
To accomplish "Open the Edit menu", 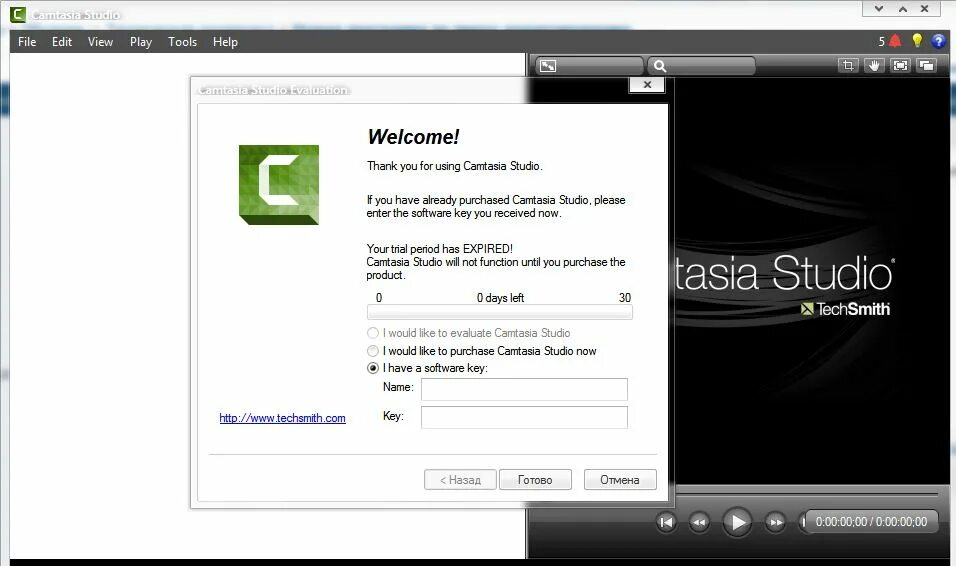I will tap(62, 41).
